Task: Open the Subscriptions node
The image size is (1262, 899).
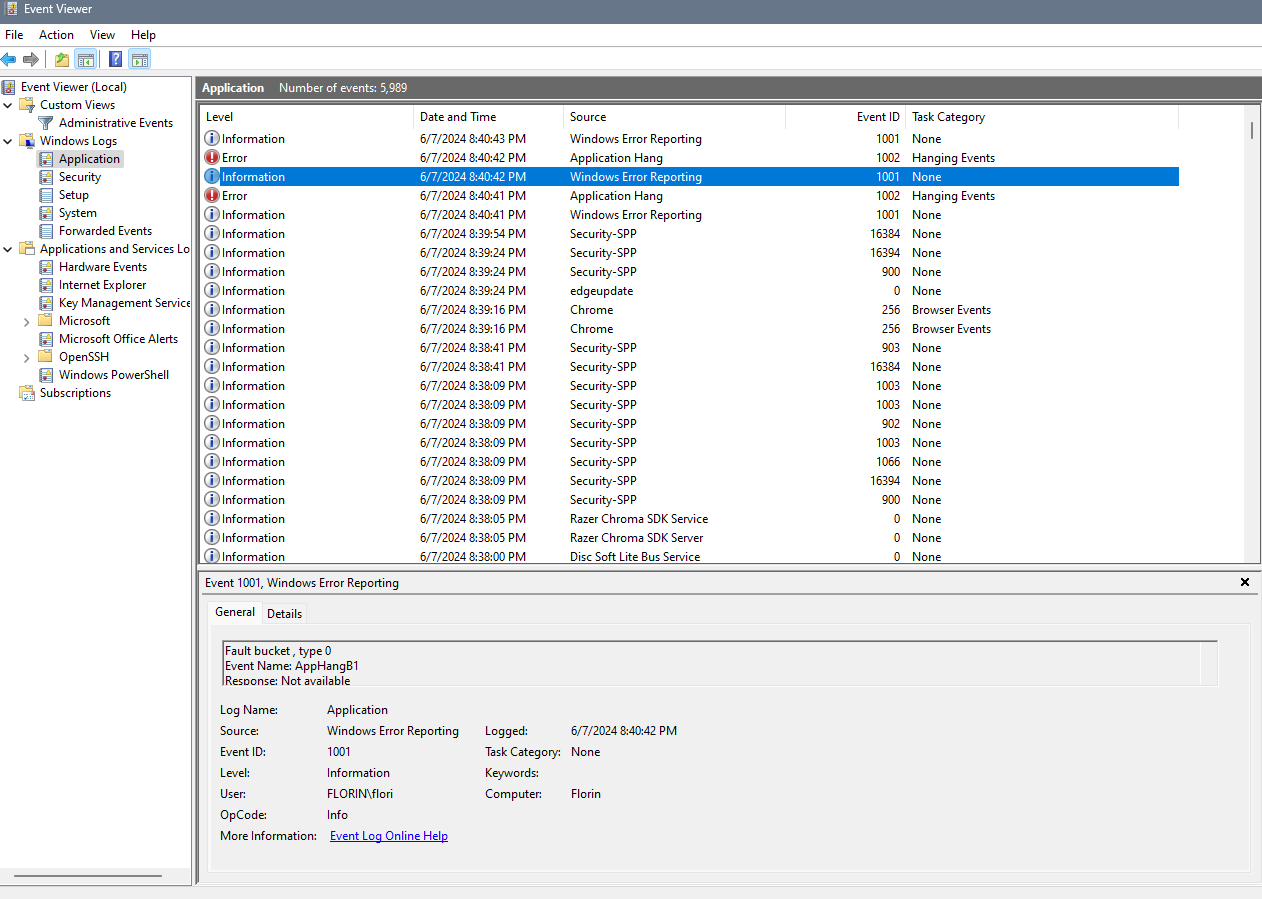Action: pyautogui.click(x=75, y=393)
